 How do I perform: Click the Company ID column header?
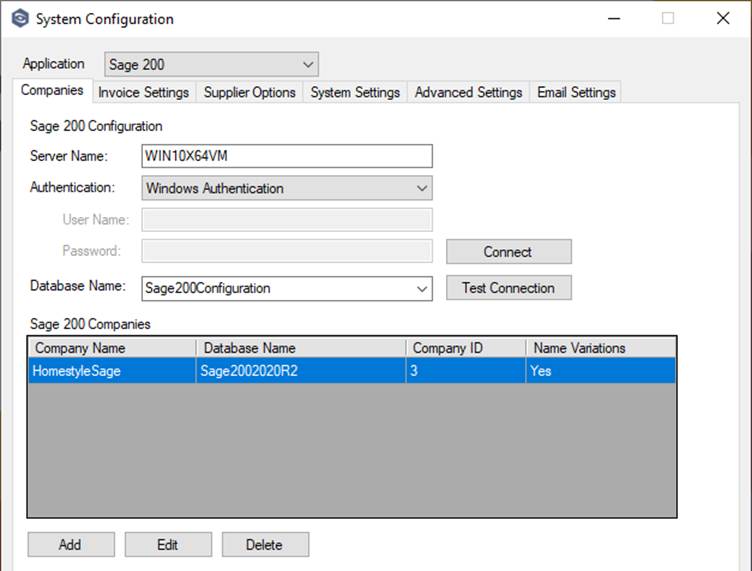coord(466,348)
